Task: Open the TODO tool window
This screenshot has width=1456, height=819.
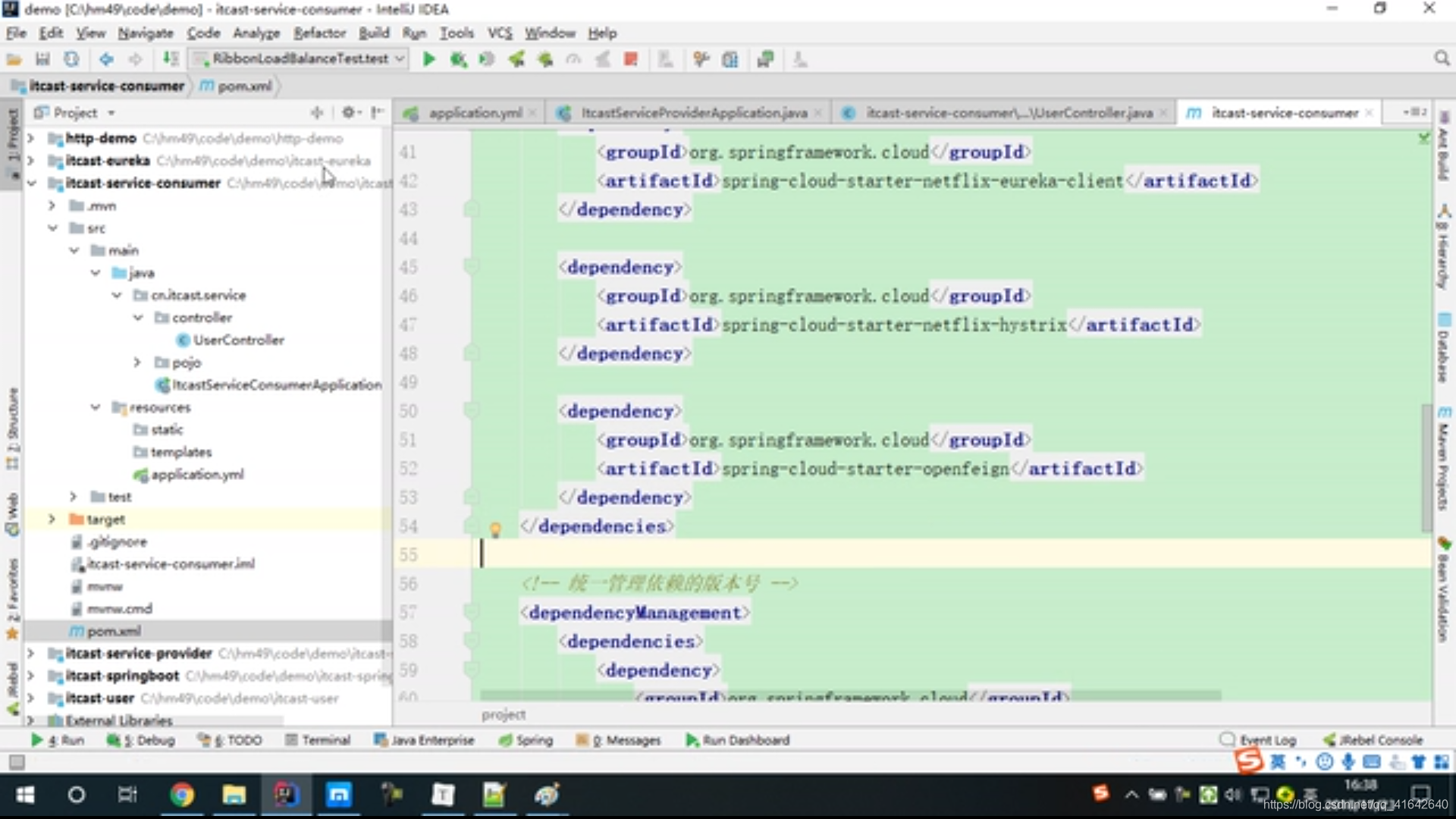Action: click(x=230, y=740)
